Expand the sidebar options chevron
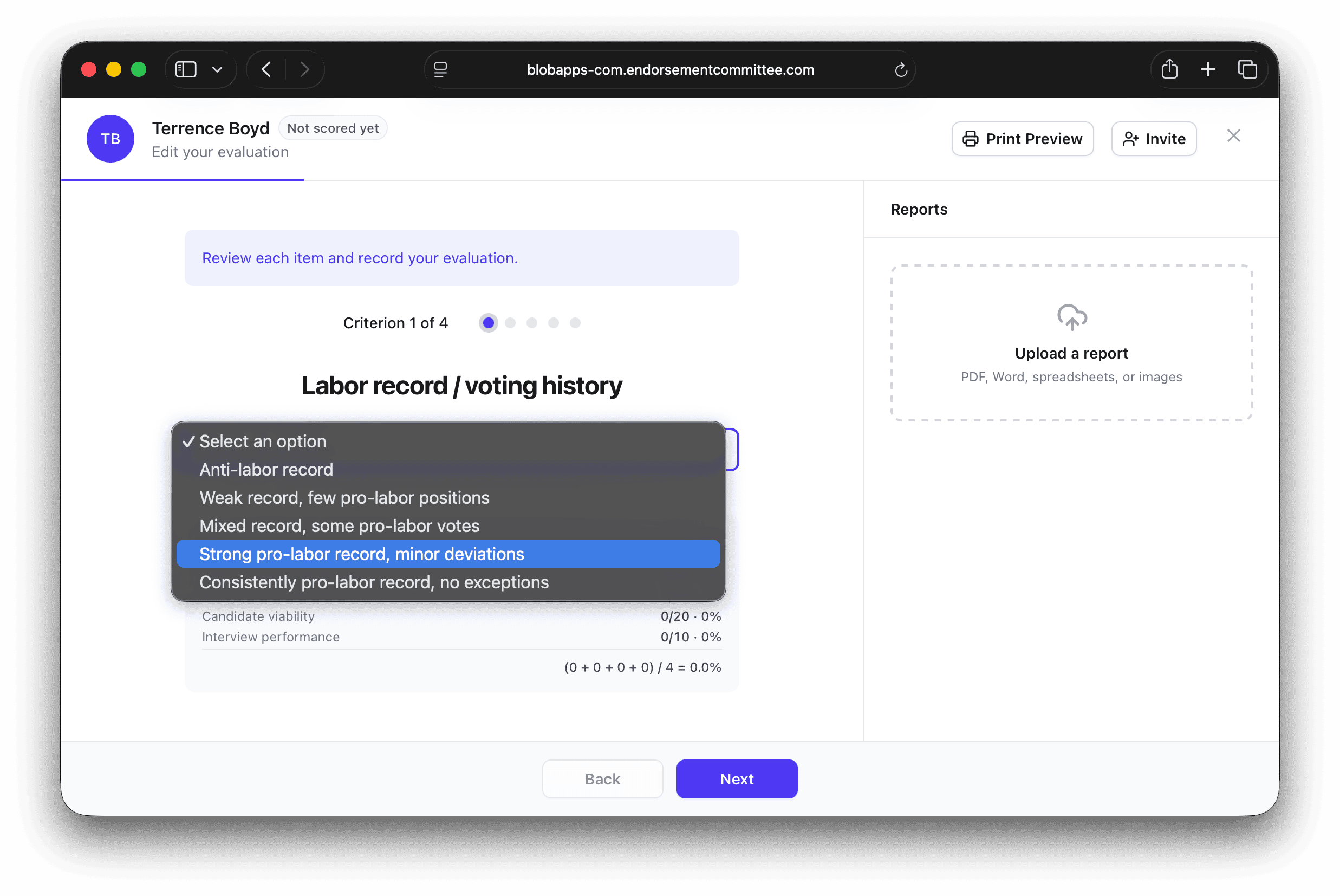Image resolution: width=1340 pixels, height=896 pixels. [217, 70]
